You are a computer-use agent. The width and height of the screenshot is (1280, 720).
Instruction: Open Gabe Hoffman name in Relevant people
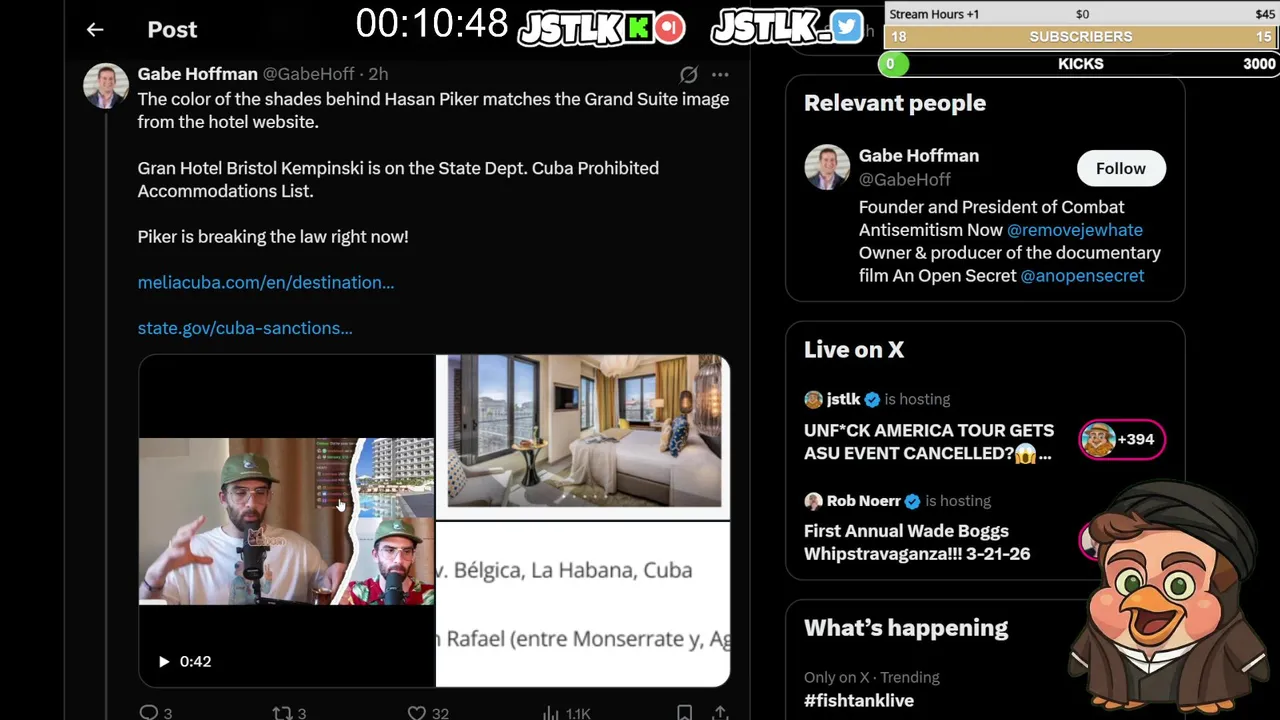pos(919,156)
